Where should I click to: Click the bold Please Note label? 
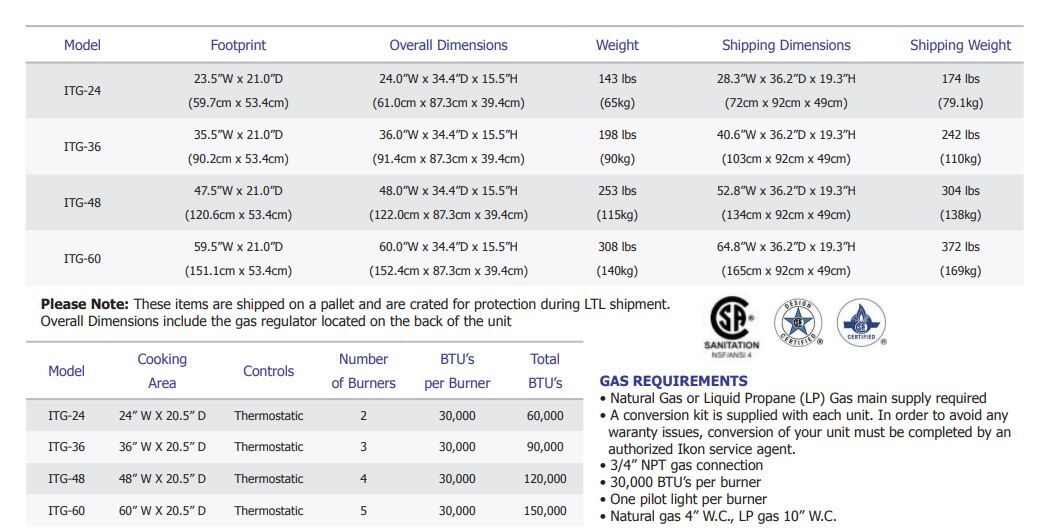pyautogui.click(x=84, y=304)
